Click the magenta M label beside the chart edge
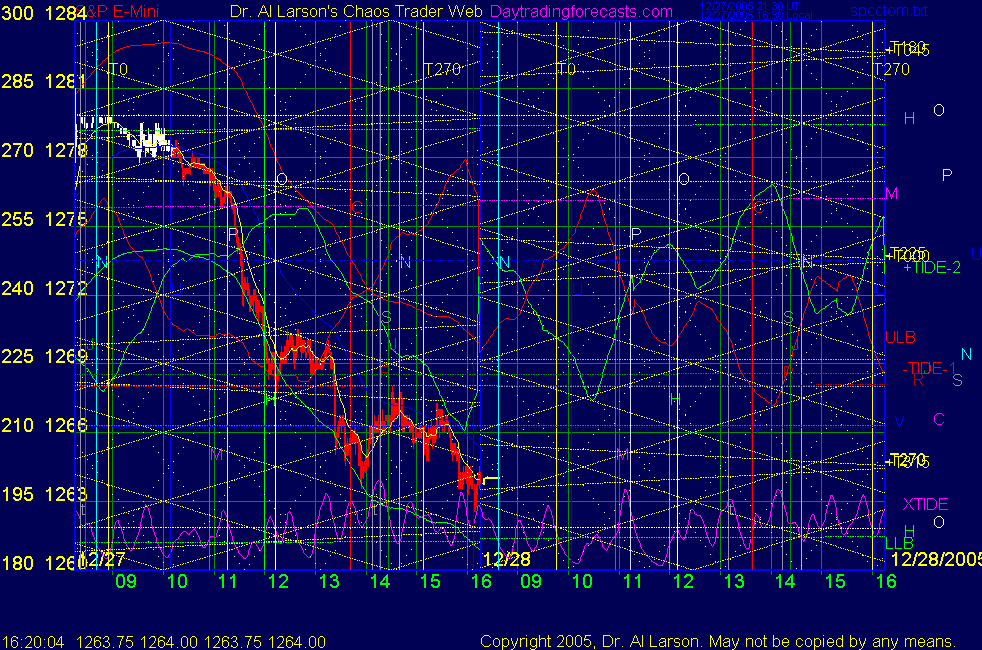The image size is (982, 650). (892, 193)
